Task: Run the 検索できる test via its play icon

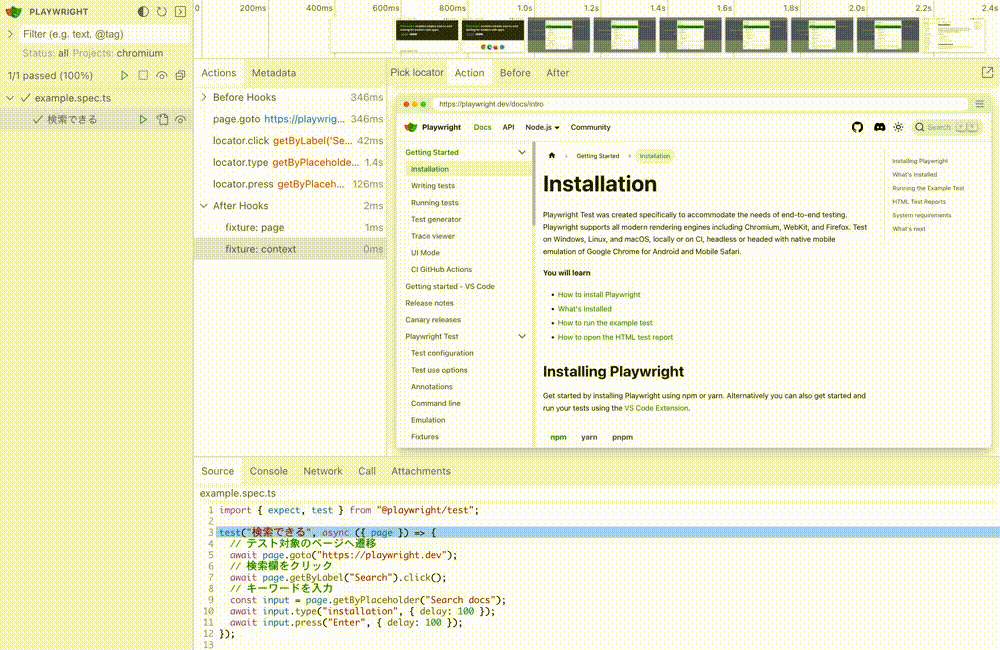Action: 143,119
